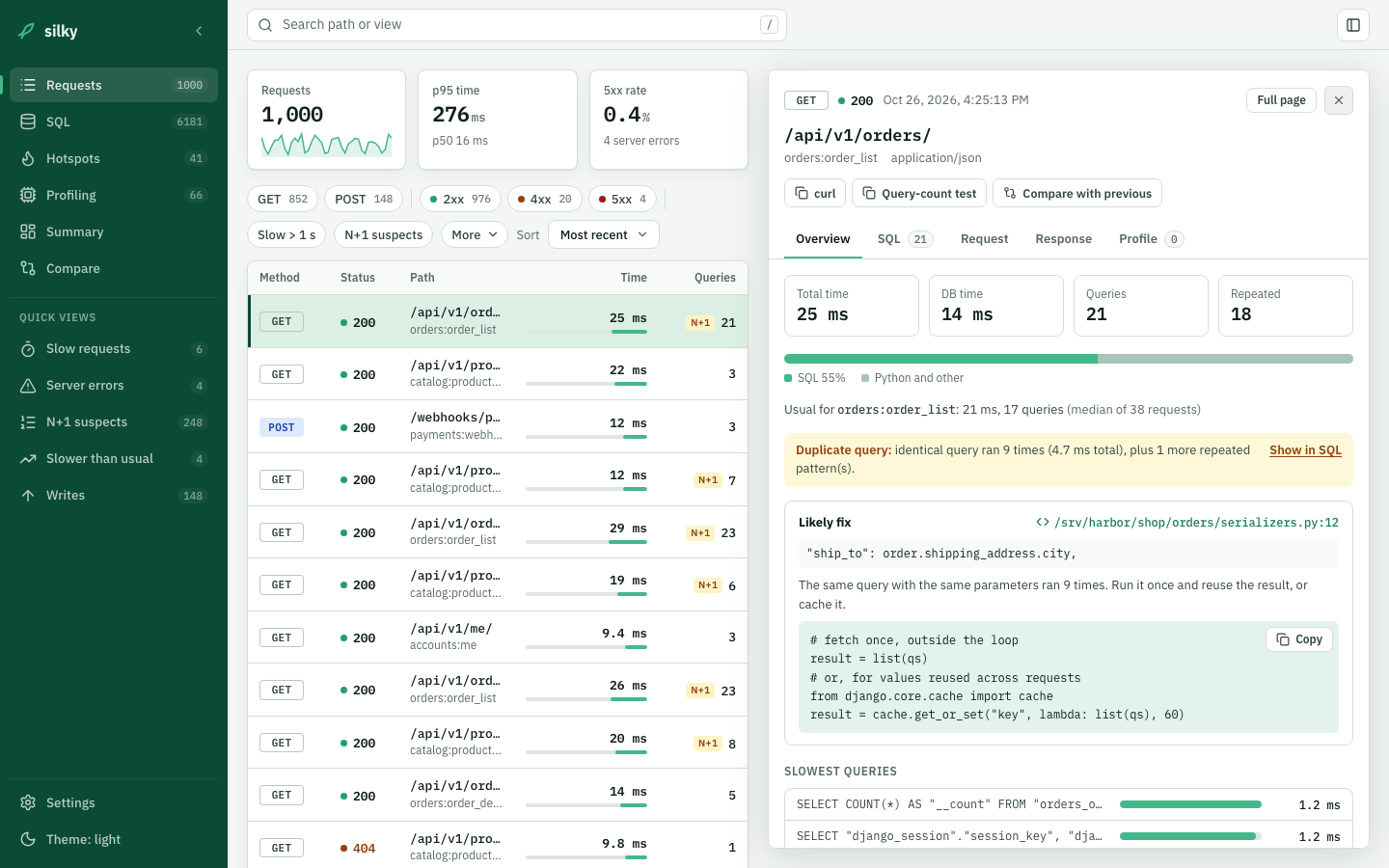The image size is (1389, 868).
Task: Toggle the N+1 suspects filter chip
Action: coord(384,234)
